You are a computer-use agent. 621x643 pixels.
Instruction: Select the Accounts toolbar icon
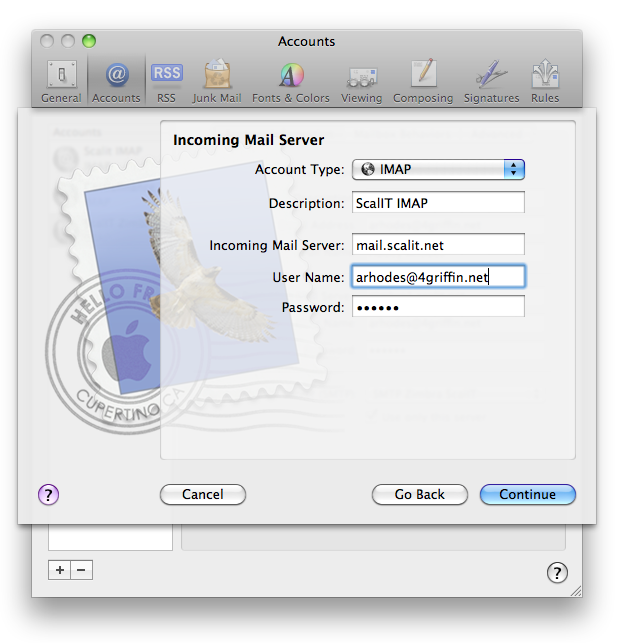click(116, 81)
